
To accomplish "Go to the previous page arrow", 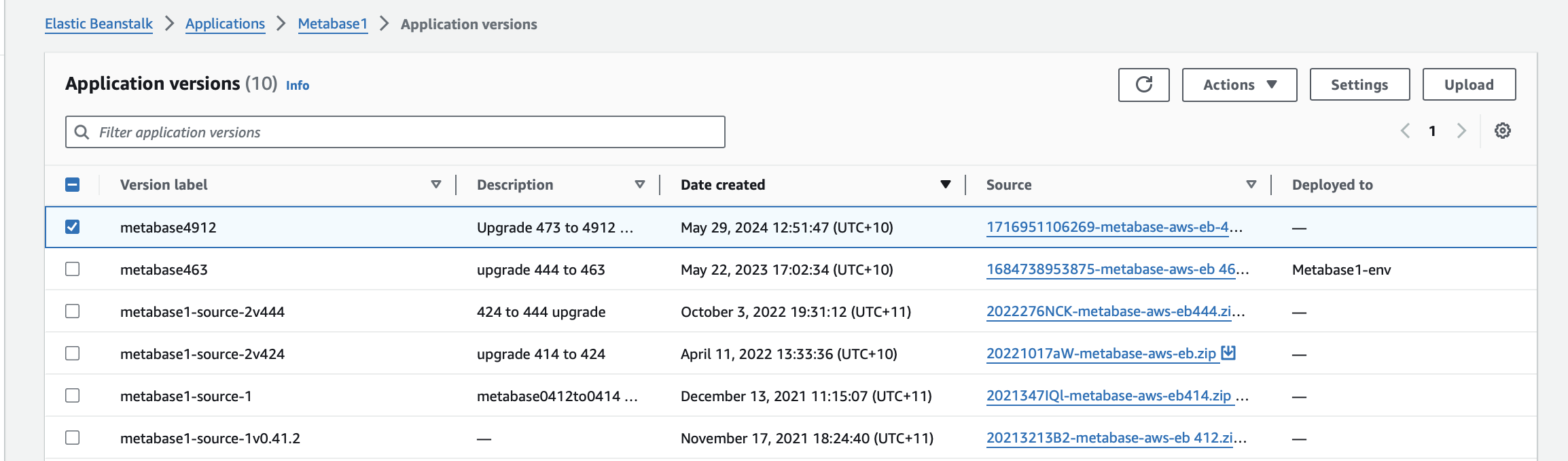I will 1405,131.
